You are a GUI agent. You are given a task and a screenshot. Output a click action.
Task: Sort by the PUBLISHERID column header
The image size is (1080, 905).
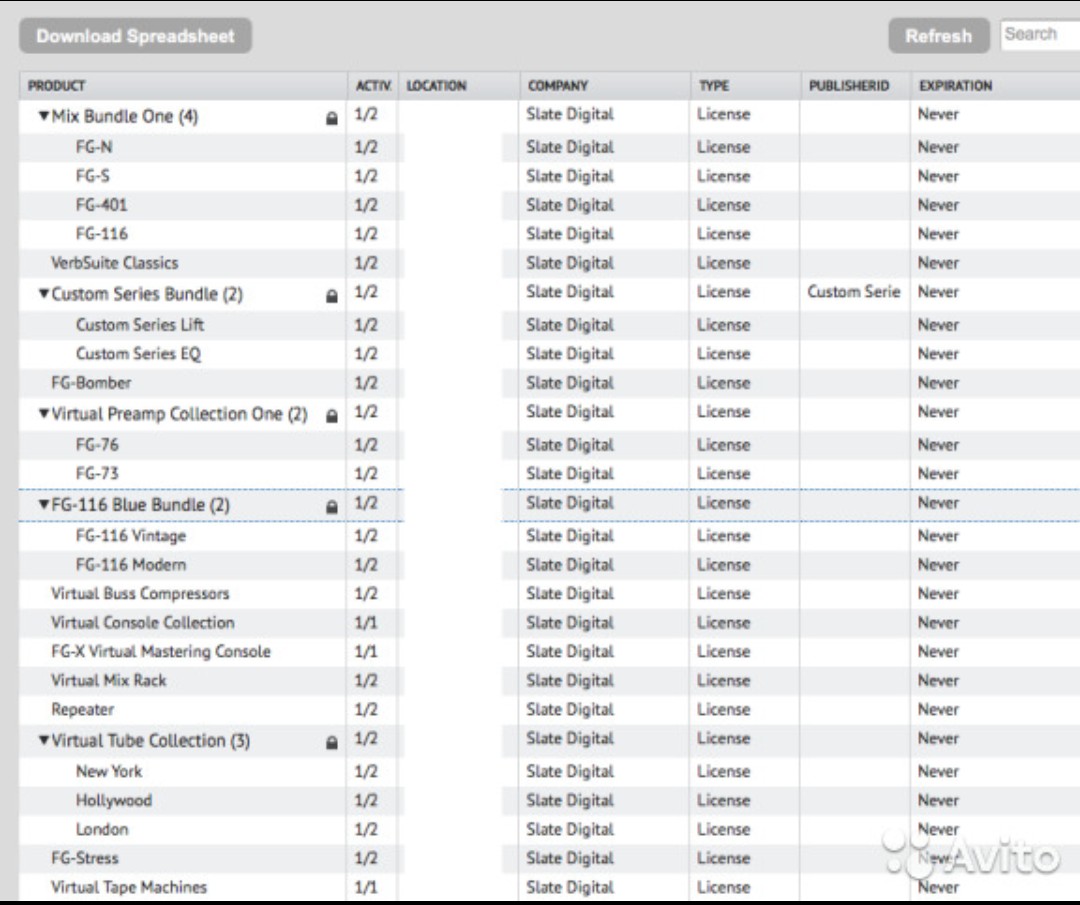[x=855, y=85]
